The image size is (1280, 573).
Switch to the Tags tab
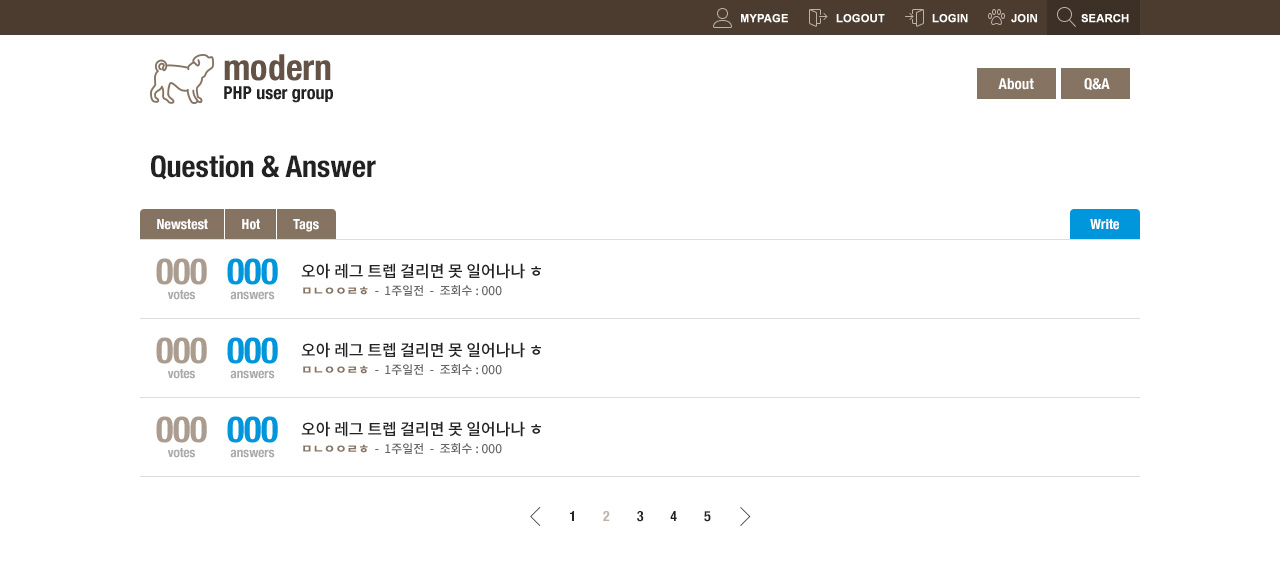click(x=306, y=224)
